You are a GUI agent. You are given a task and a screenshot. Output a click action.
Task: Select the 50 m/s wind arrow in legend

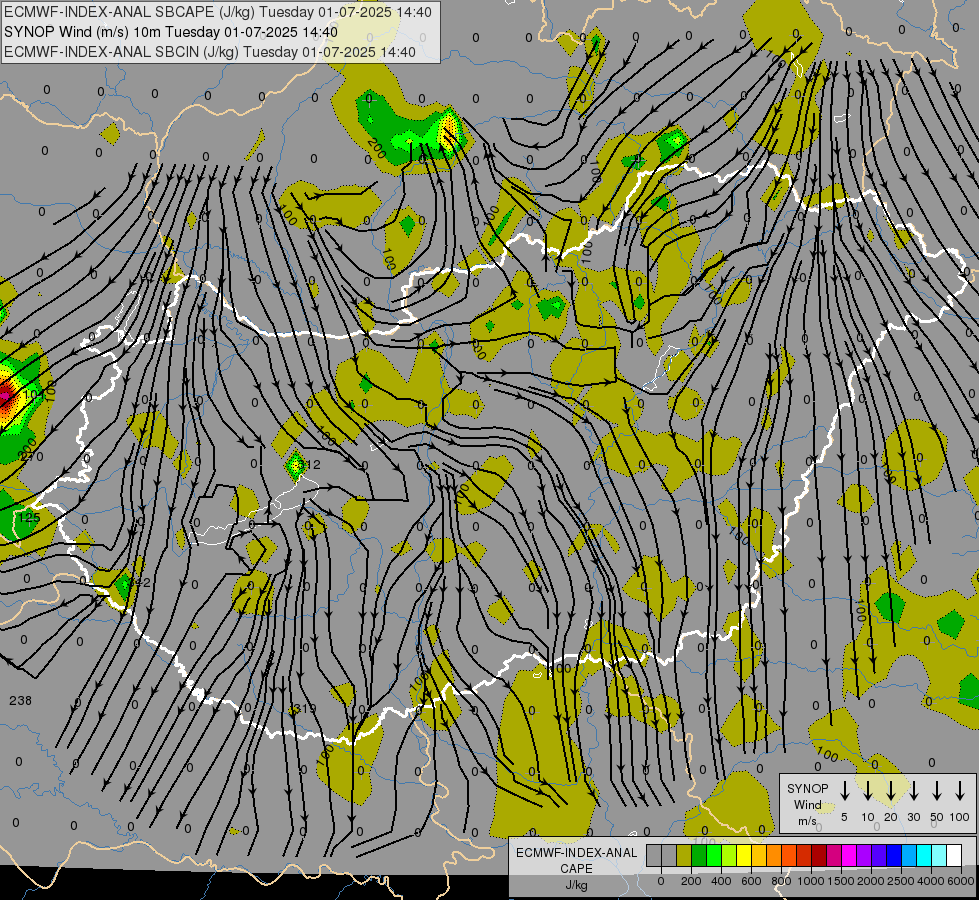[937, 791]
